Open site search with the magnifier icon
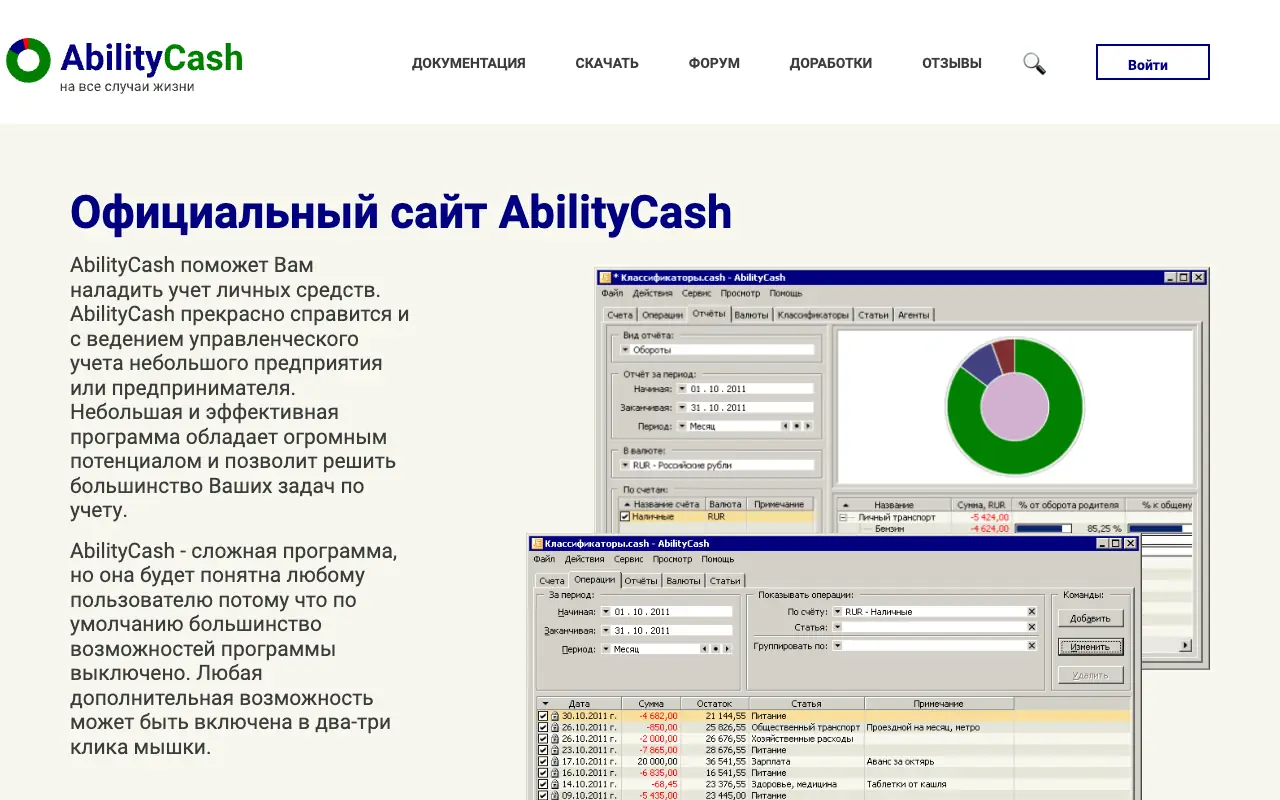The width and height of the screenshot is (1280, 800). [1034, 63]
